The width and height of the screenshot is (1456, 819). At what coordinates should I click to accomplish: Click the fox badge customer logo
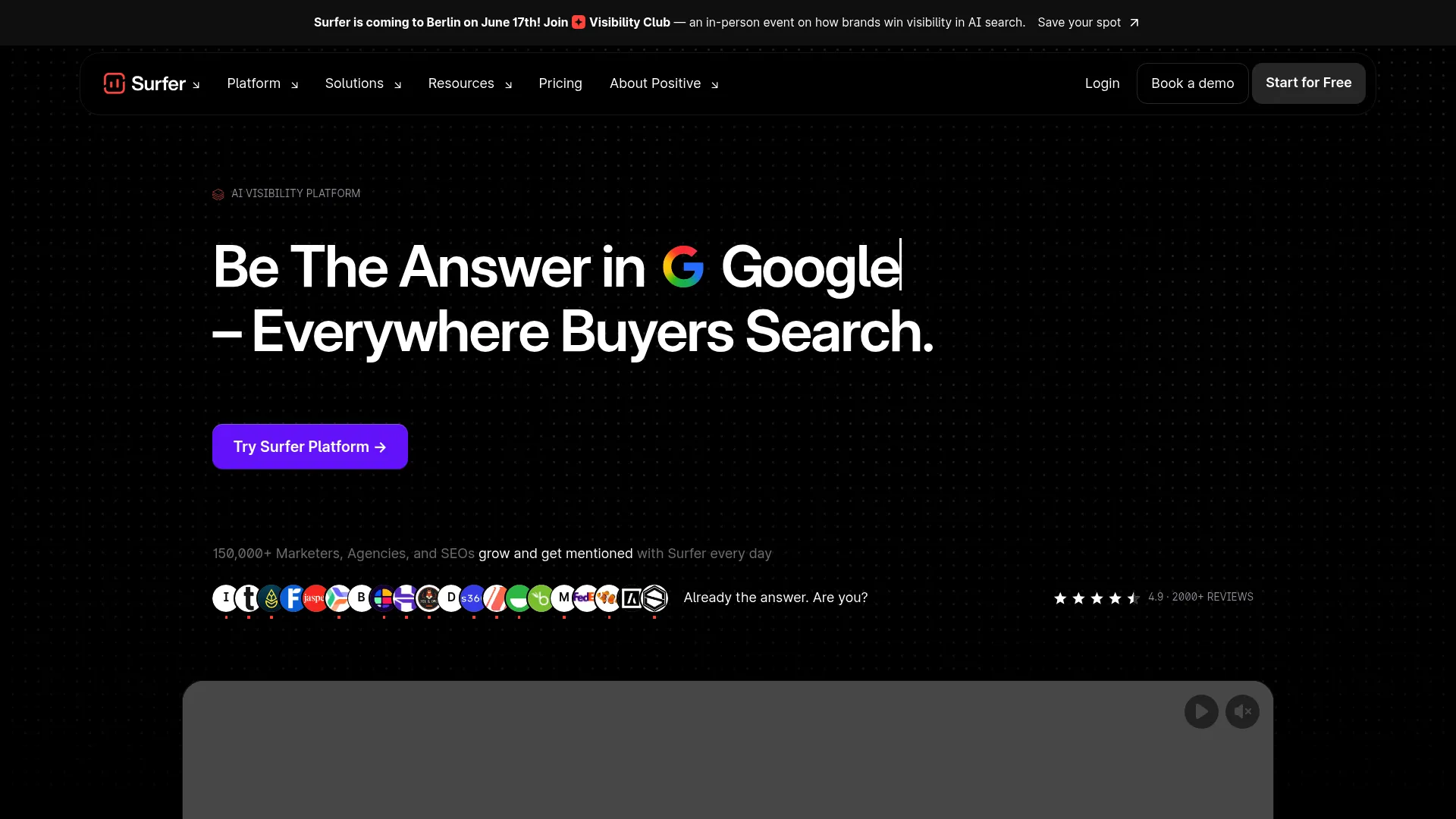pos(428,598)
